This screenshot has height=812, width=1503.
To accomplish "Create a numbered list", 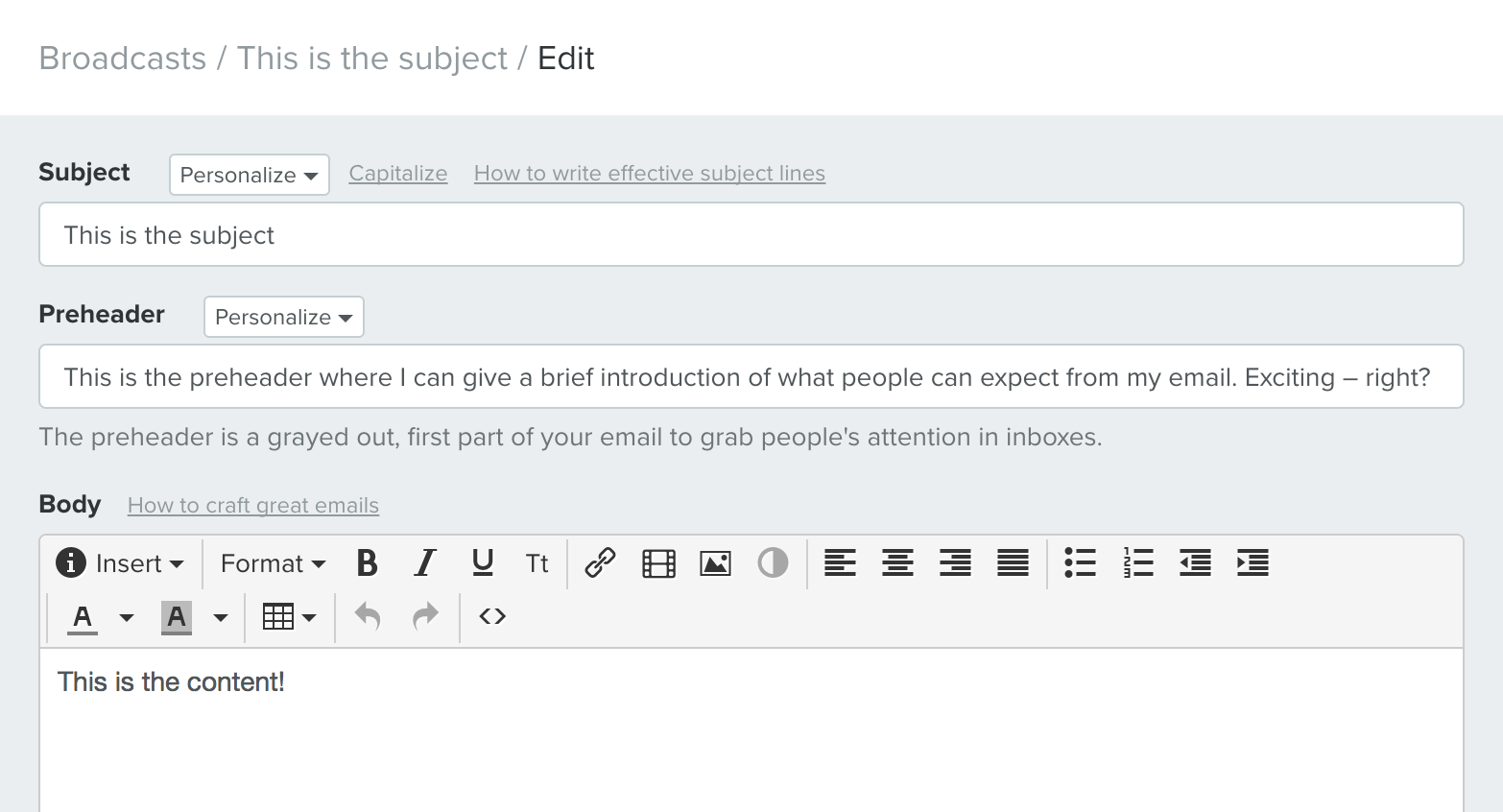I will coord(1138,563).
